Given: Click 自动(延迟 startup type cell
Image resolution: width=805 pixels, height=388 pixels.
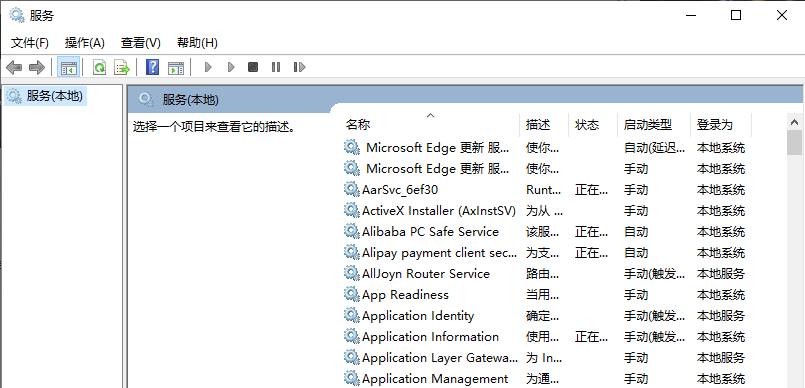Looking at the screenshot, I should coord(654,148).
